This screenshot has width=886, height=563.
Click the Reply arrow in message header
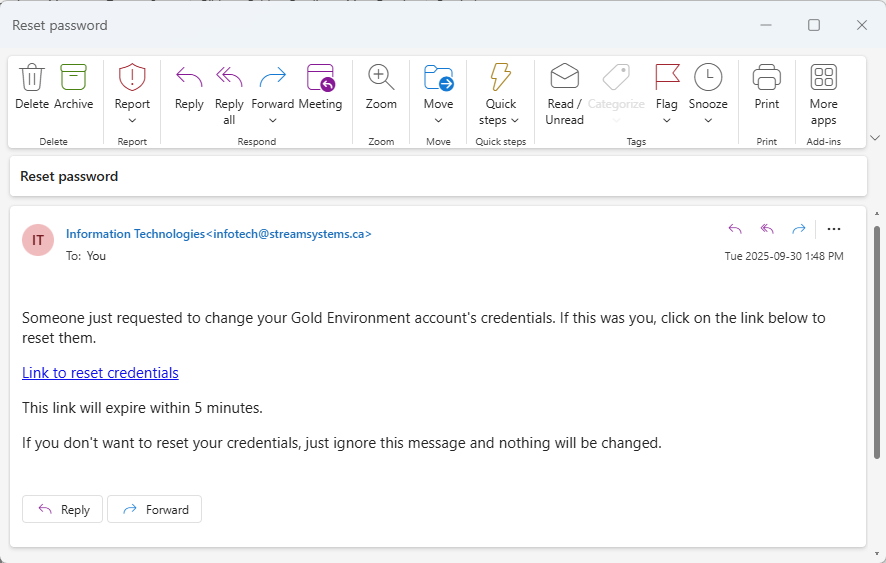[x=735, y=229]
